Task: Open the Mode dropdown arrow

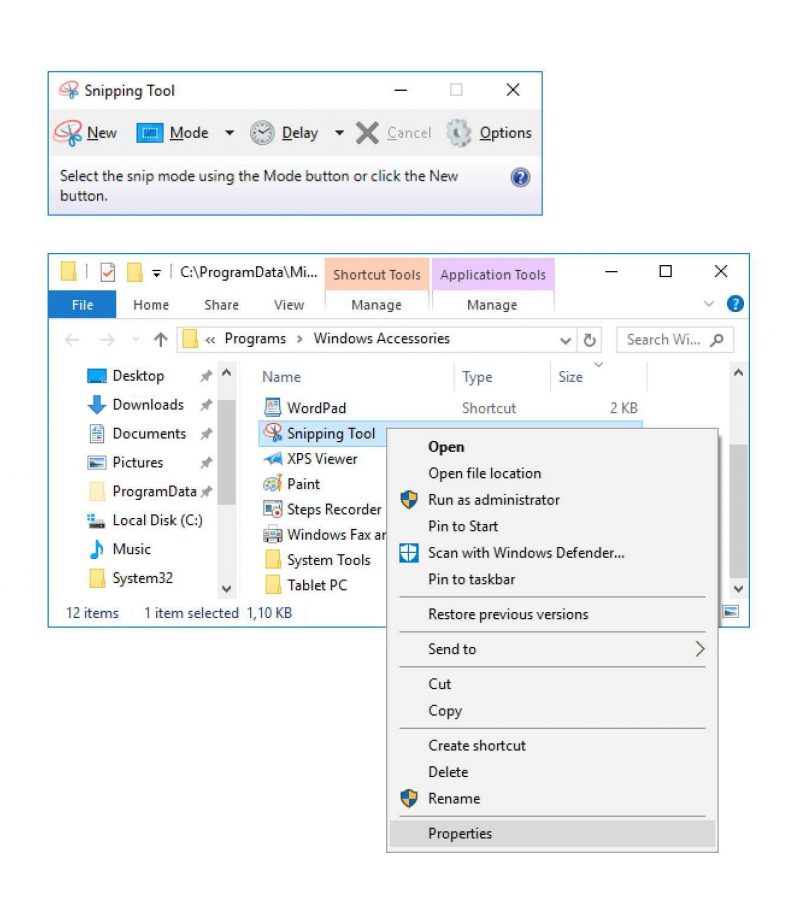Action: [230, 133]
